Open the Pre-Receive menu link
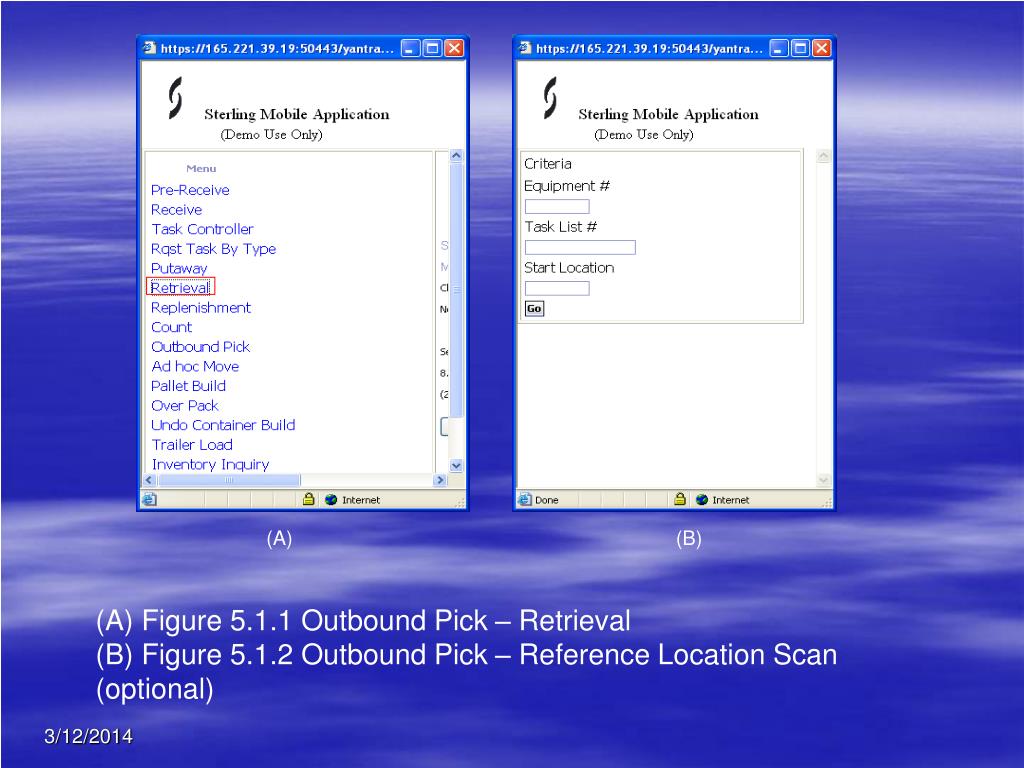 [x=190, y=190]
